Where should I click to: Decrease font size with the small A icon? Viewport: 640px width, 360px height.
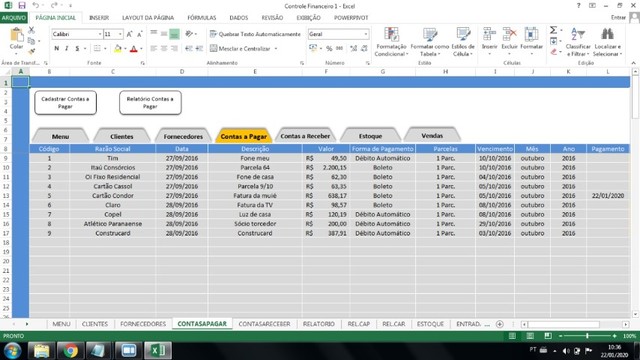pos(140,34)
